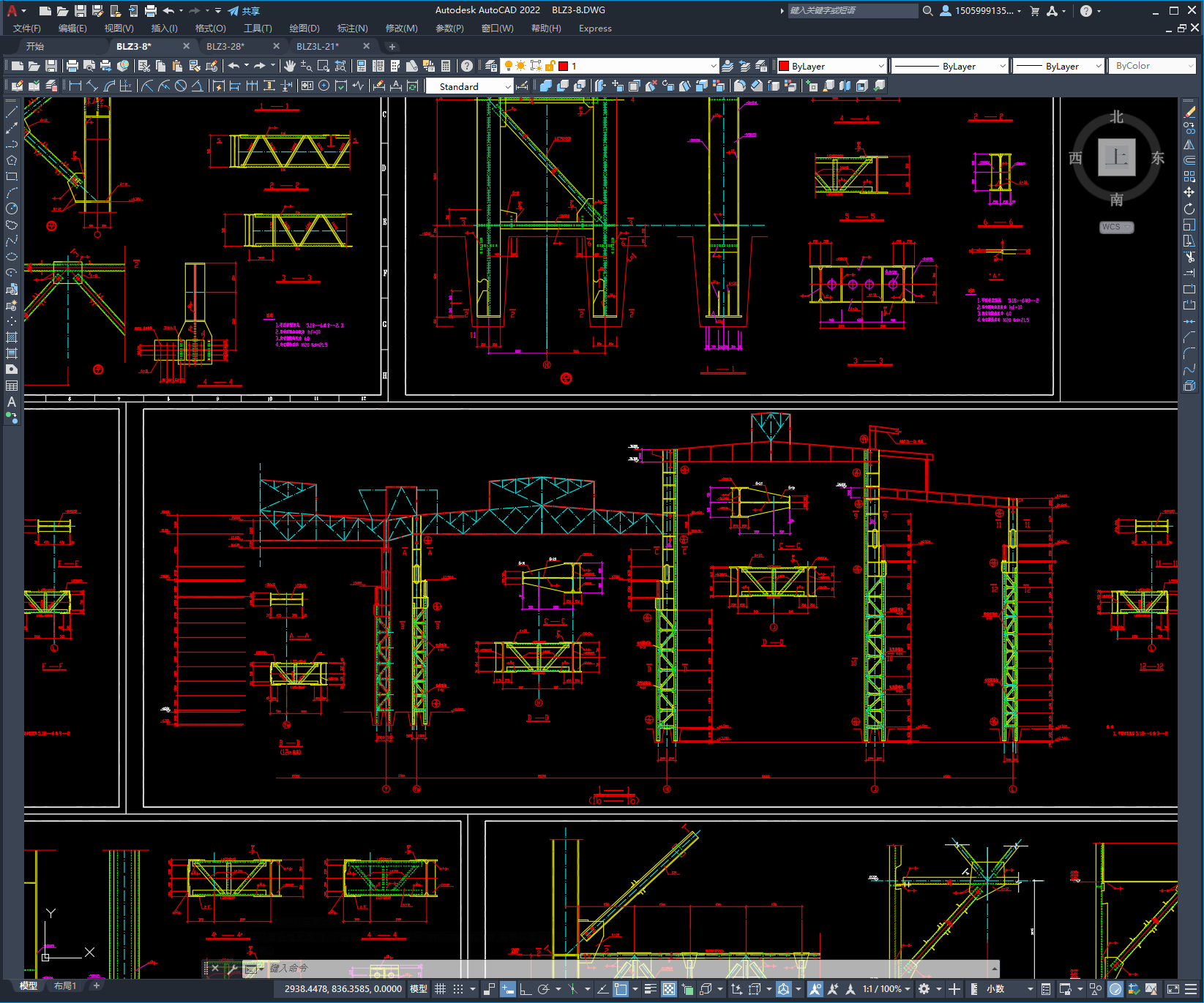Image resolution: width=1204 pixels, height=1003 pixels.
Task: Select the Rectangle tool in draw toolbar
Action: tap(11, 176)
